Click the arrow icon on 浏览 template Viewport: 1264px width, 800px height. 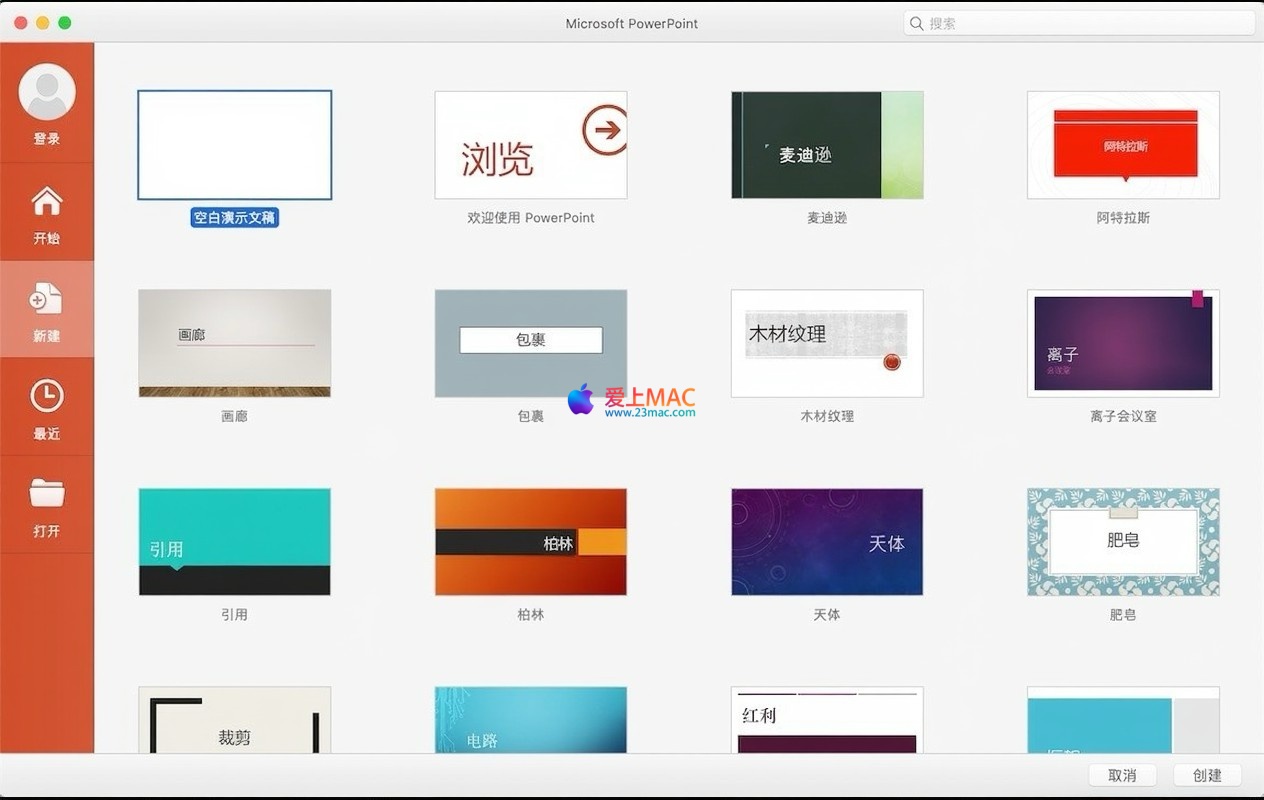pos(605,130)
